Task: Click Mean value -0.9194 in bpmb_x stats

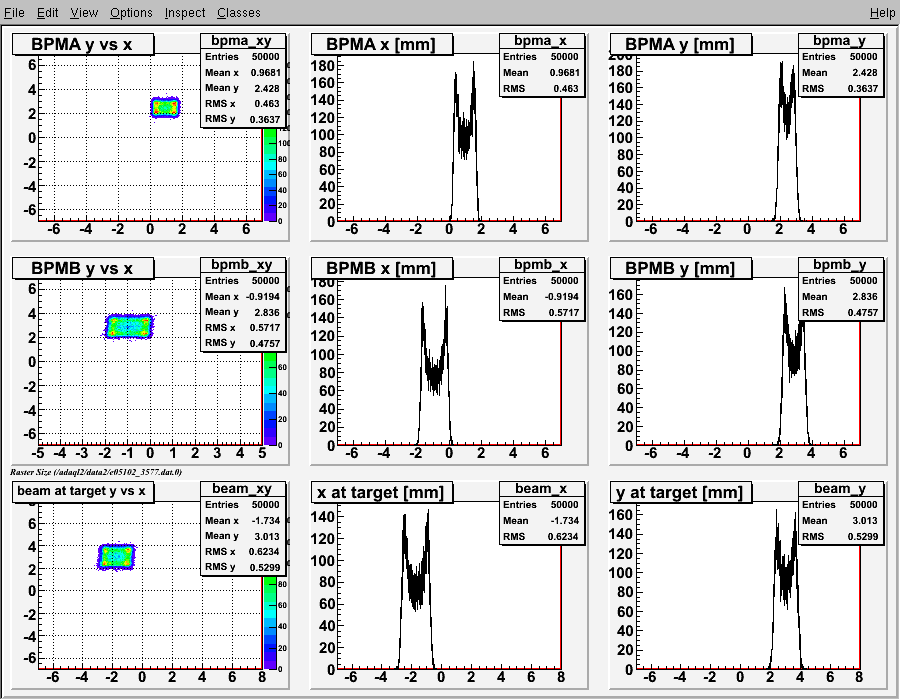Action: pos(561,297)
